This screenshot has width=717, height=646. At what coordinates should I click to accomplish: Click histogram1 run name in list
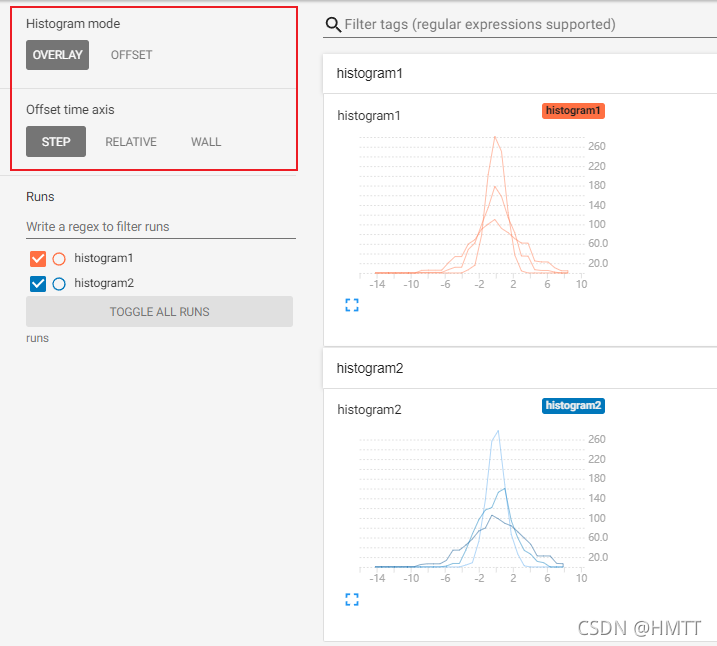(x=104, y=258)
